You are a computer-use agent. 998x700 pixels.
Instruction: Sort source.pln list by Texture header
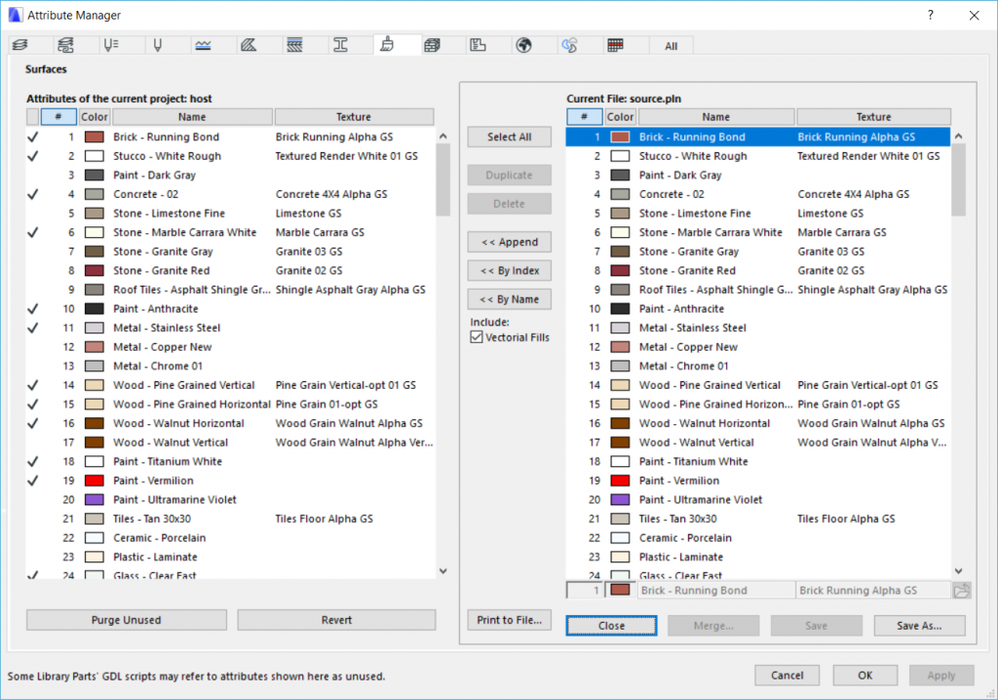[x=873, y=117]
